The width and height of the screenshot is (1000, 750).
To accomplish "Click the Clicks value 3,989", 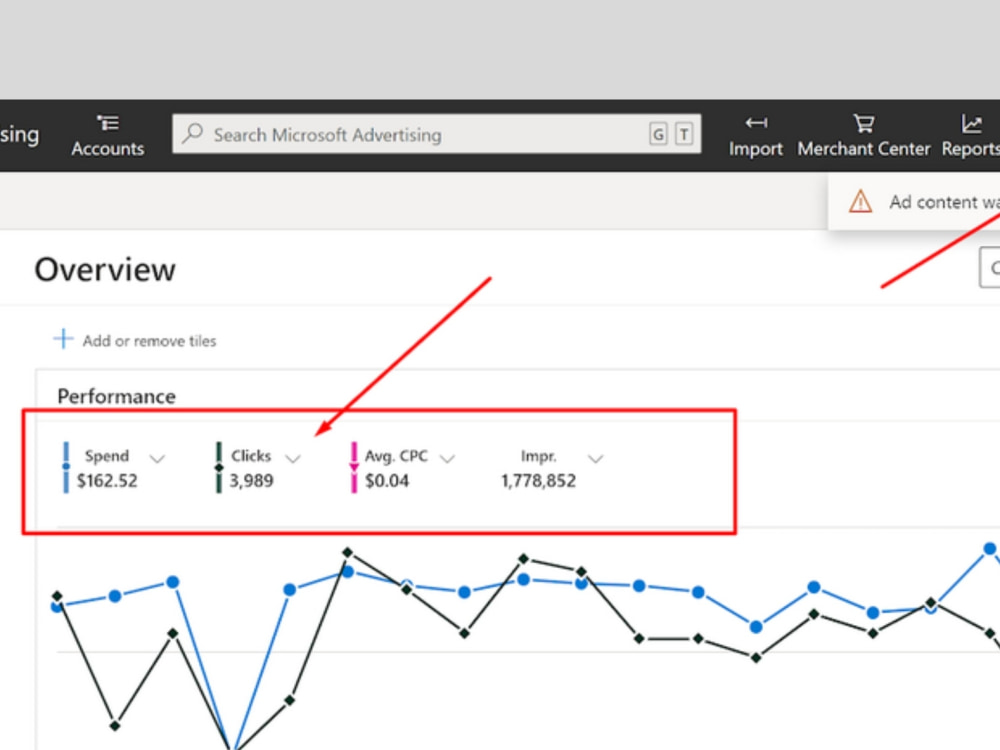I will [x=251, y=481].
